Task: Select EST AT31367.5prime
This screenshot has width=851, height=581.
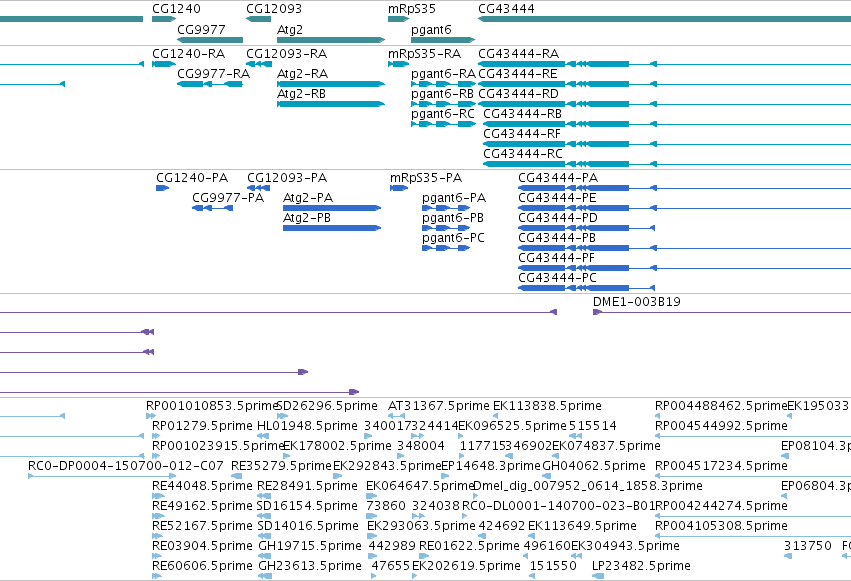Action: click(x=439, y=406)
